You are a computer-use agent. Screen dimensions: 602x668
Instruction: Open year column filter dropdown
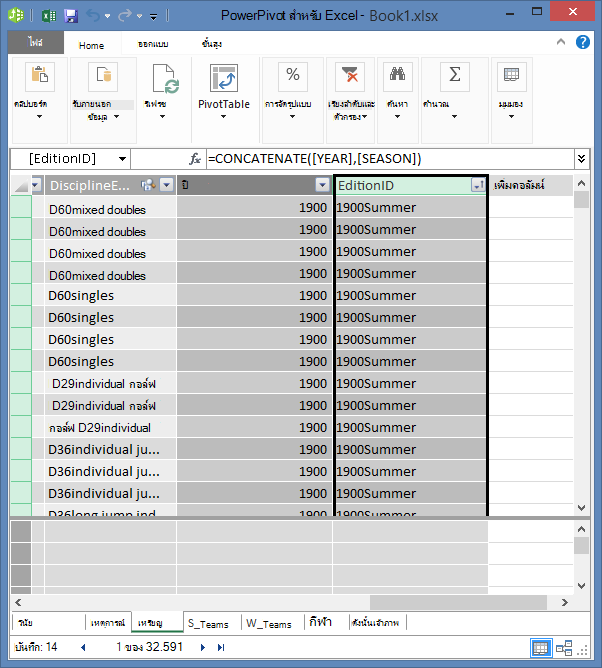coord(323,185)
